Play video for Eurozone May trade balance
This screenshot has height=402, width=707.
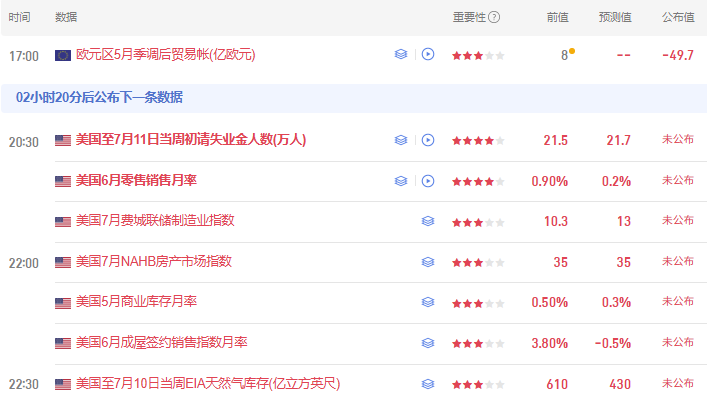(428, 55)
